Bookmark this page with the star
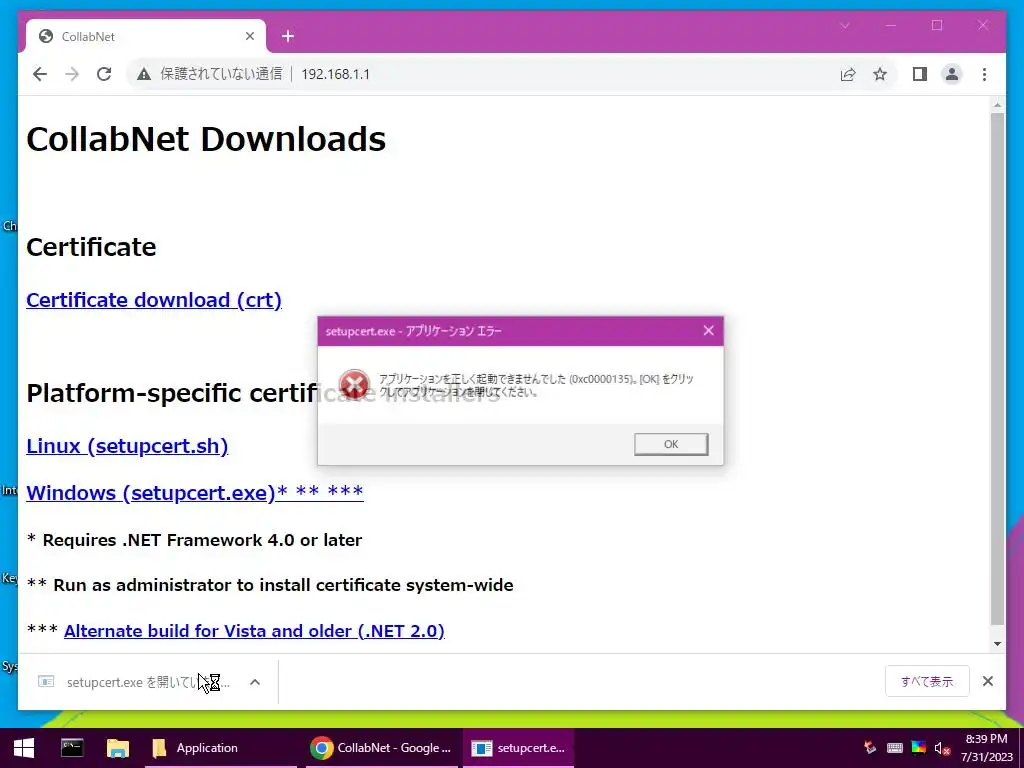 [880, 74]
